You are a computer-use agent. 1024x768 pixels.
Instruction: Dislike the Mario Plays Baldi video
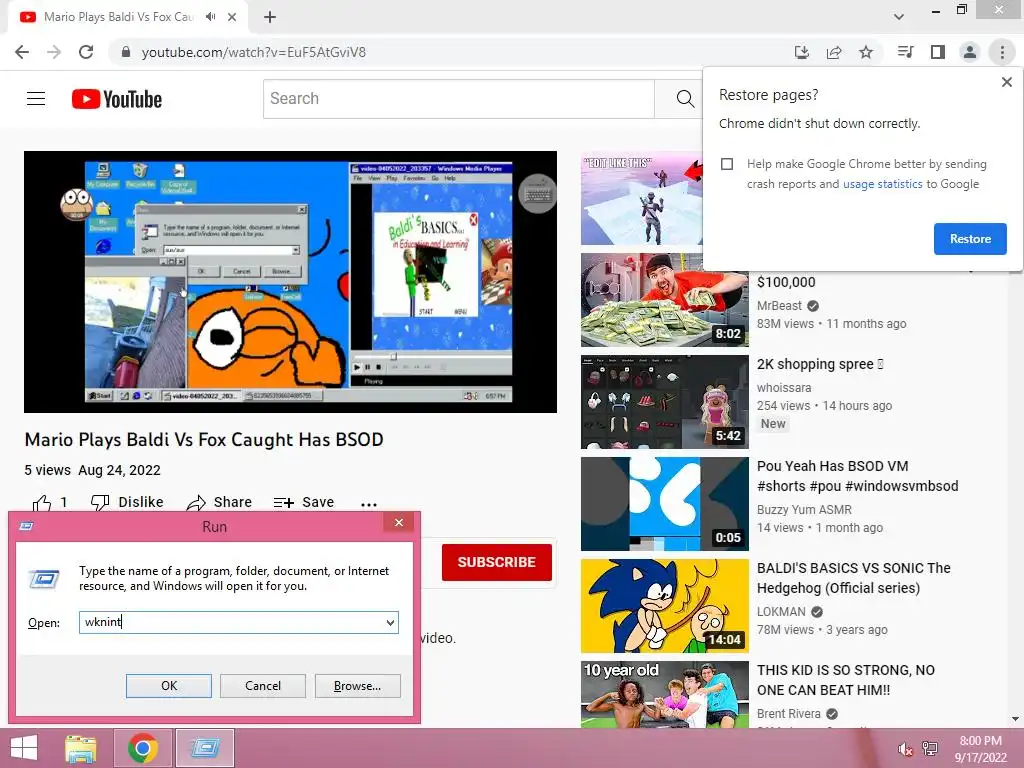(127, 502)
